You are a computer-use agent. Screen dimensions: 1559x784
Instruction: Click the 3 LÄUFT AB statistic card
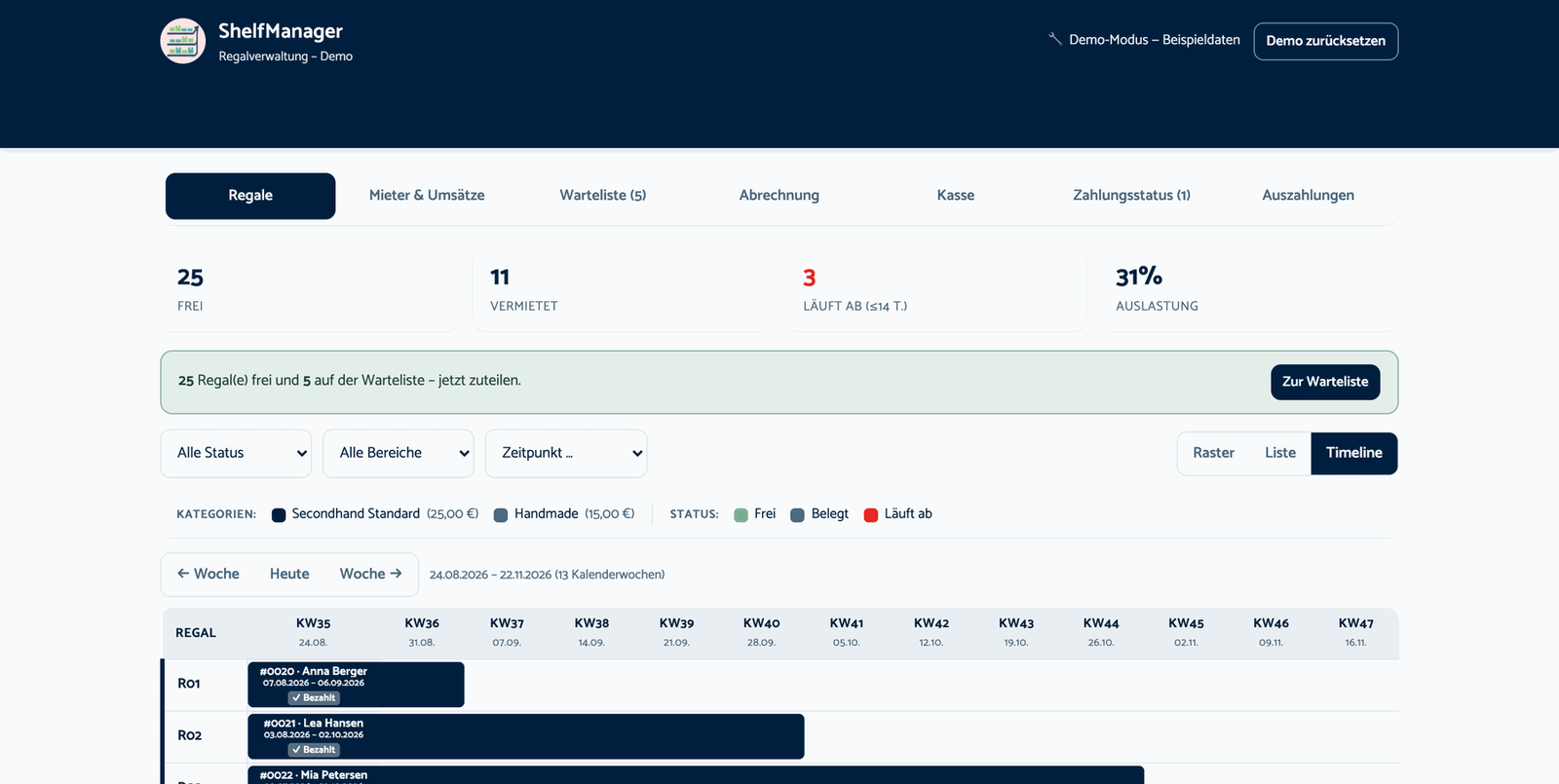point(935,291)
